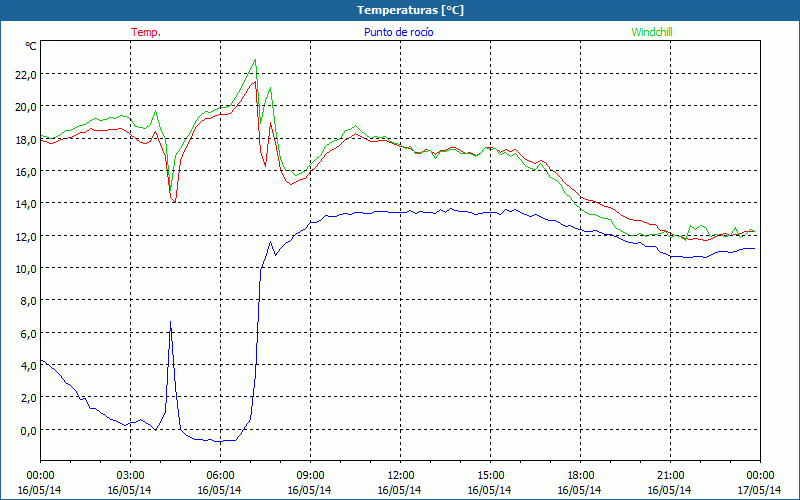Click the 0,0 y-axis value
The width and height of the screenshot is (800, 500).
pyautogui.click(x=29, y=431)
